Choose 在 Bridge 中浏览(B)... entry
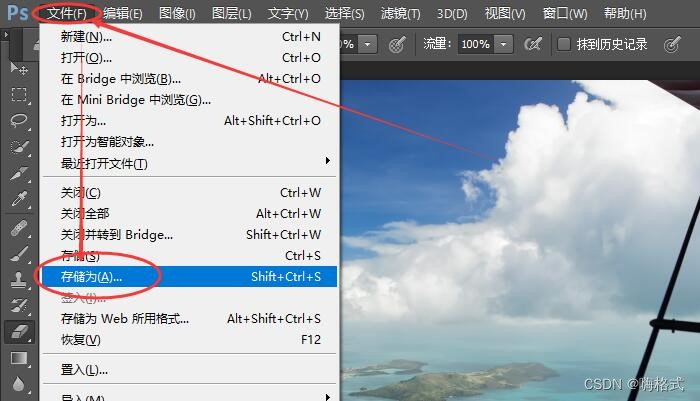700x401 pixels. pyautogui.click(x=190, y=79)
